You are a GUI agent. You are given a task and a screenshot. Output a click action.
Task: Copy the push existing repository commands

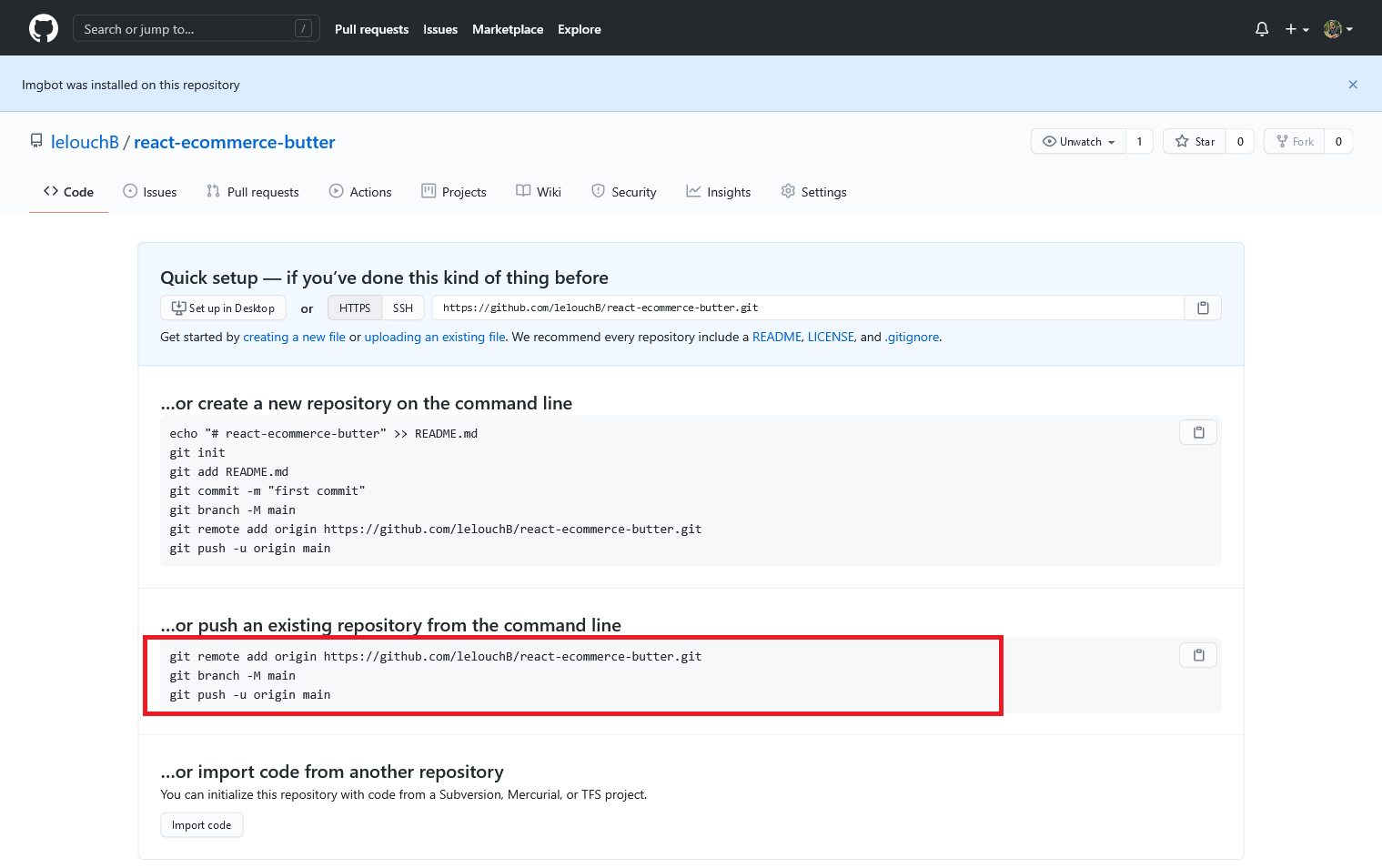pos(1198,655)
